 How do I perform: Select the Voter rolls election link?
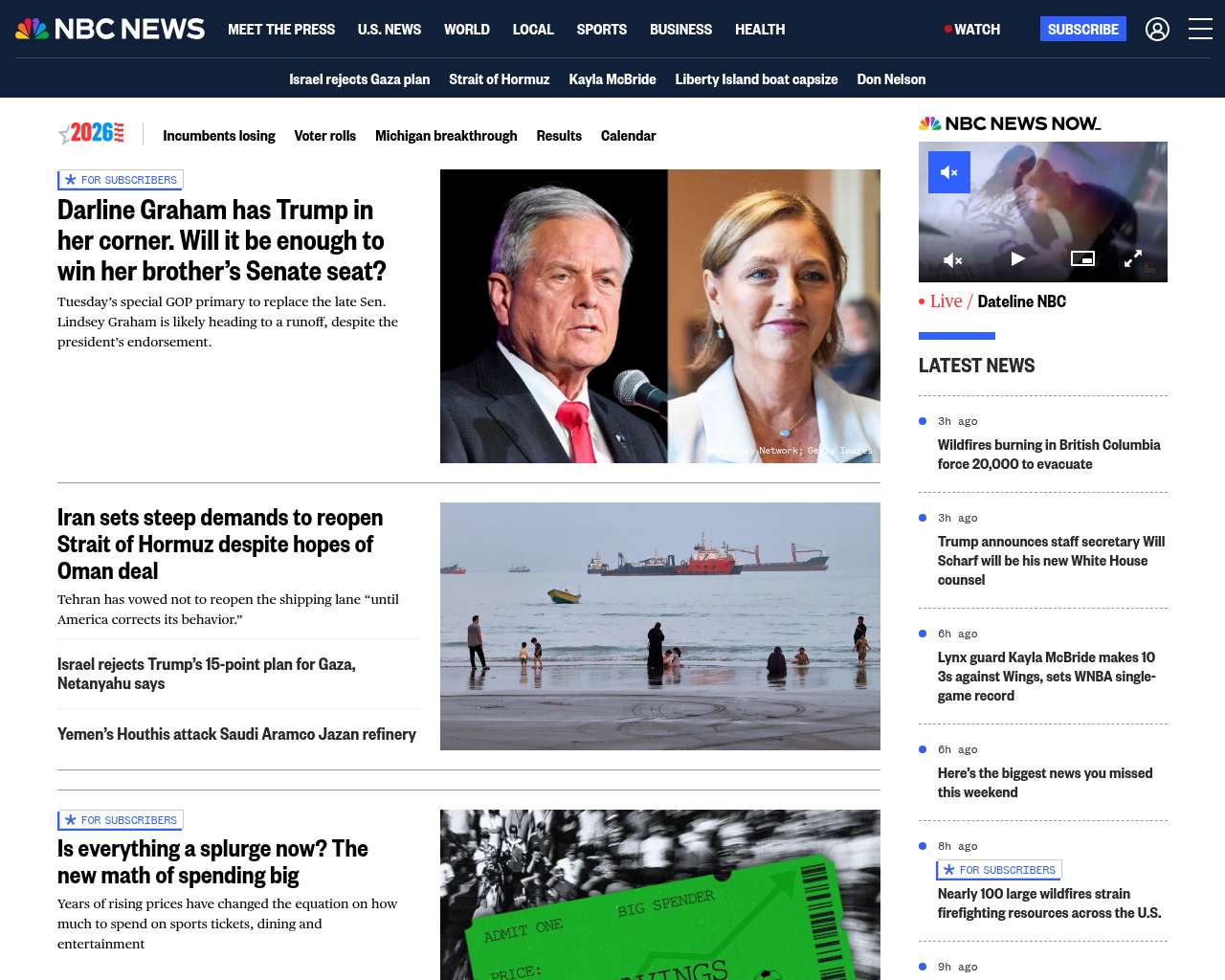point(325,136)
